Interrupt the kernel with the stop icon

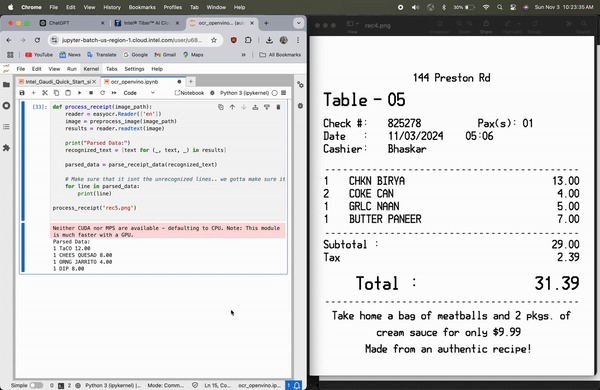91,93
